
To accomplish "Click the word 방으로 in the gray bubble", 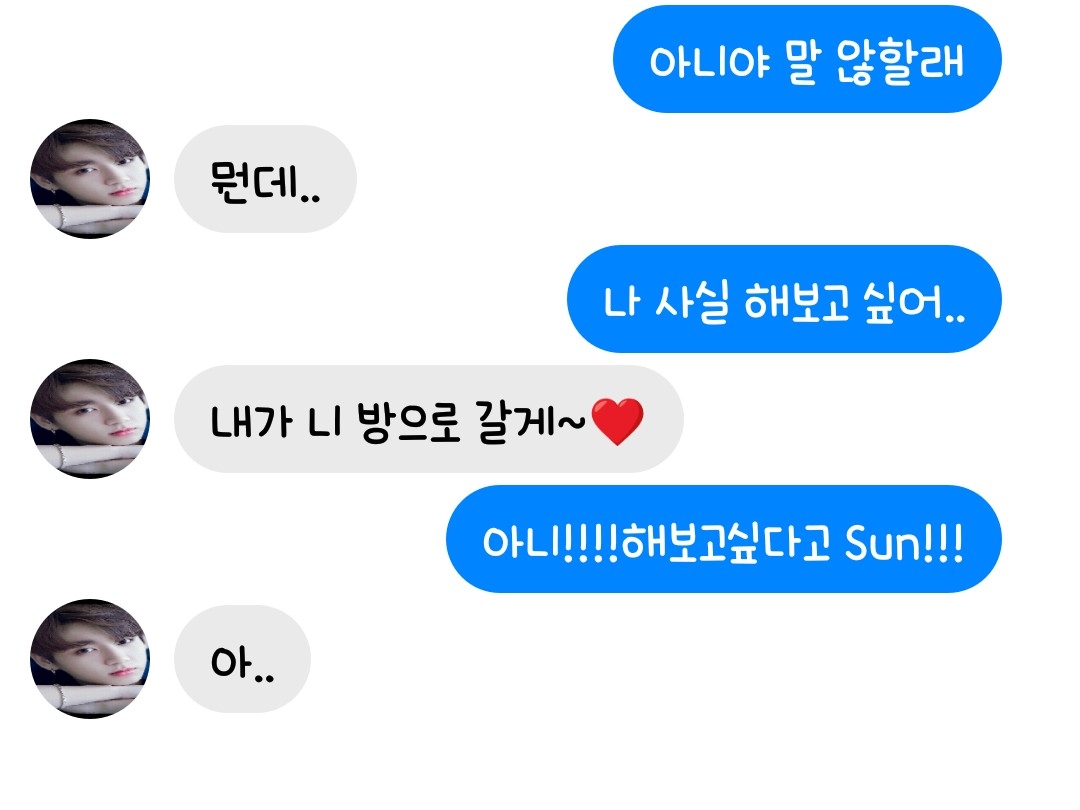I will [408, 422].
